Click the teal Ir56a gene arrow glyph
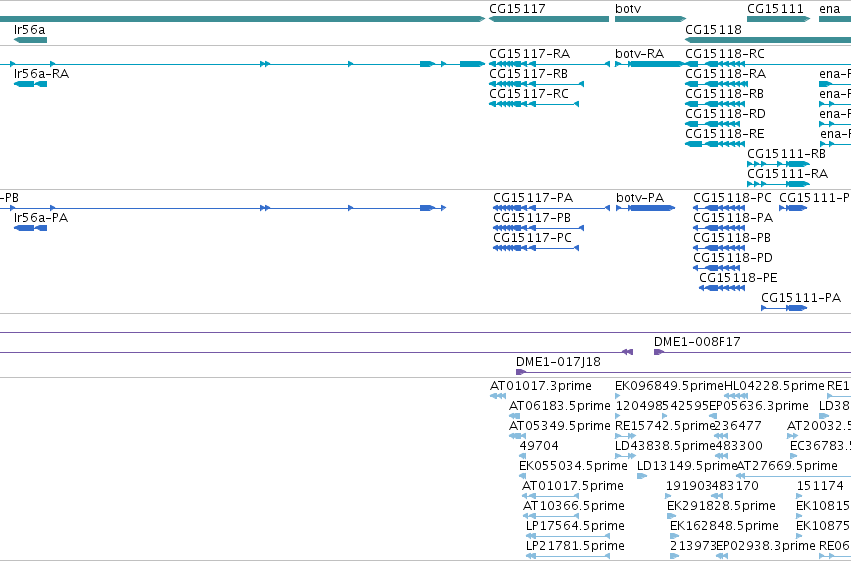 [30, 40]
